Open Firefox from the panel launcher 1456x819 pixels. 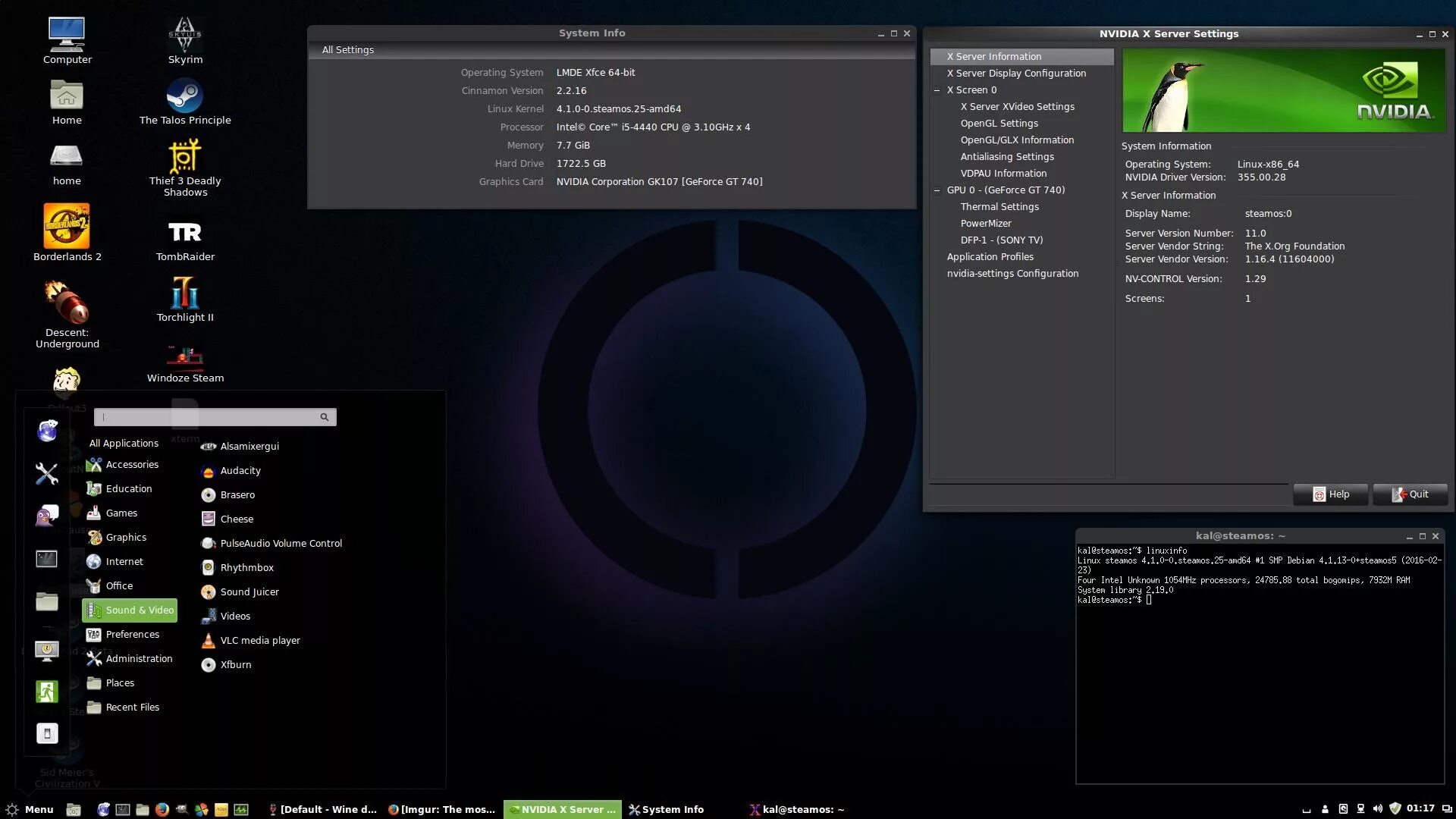(x=162, y=809)
